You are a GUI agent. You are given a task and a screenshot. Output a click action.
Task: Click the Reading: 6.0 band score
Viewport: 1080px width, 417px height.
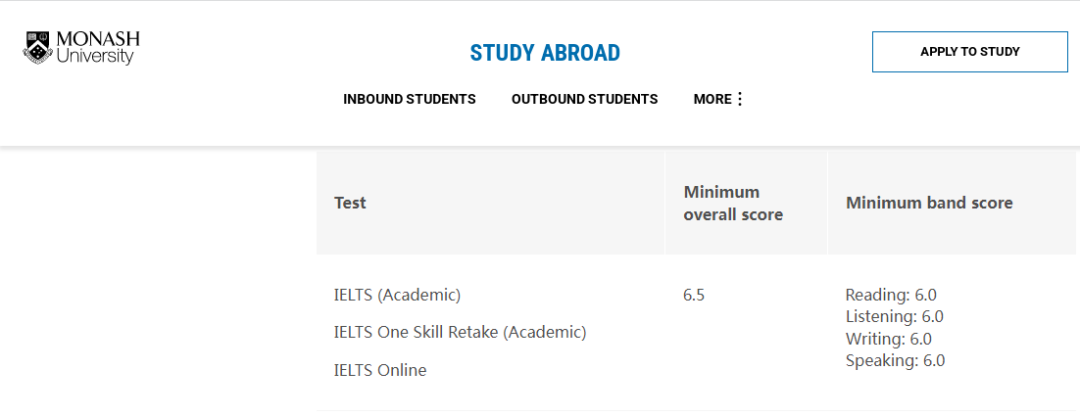pyautogui.click(x=890, y=295)
